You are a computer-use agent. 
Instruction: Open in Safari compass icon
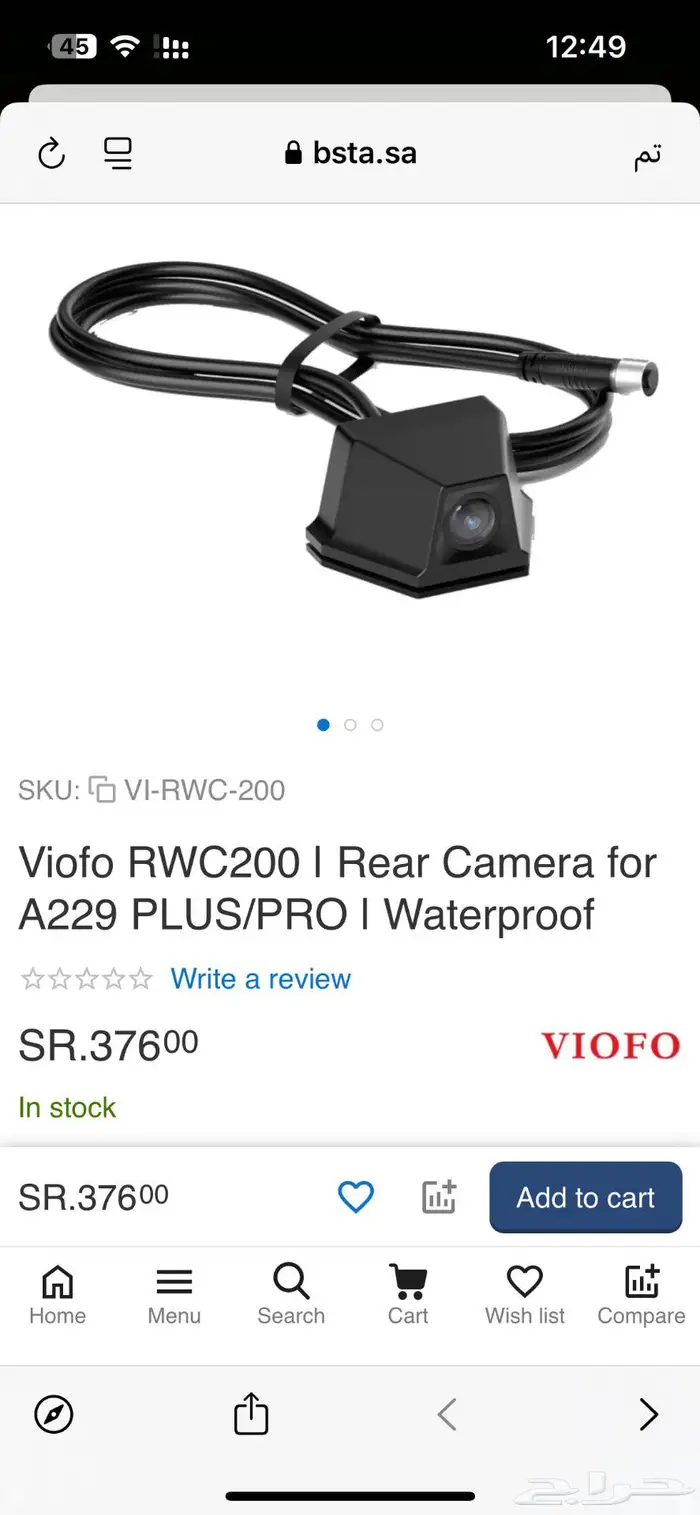[53, 1415]
